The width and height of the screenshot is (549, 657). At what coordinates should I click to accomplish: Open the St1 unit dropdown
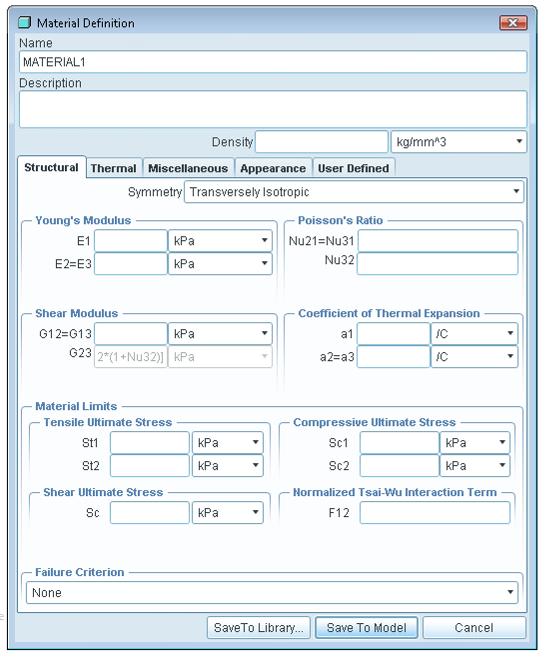click(x=228, y=443)
